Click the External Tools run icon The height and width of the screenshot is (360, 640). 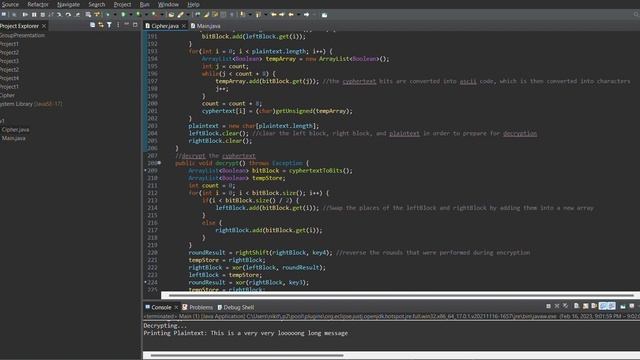(x=154, y=14)
